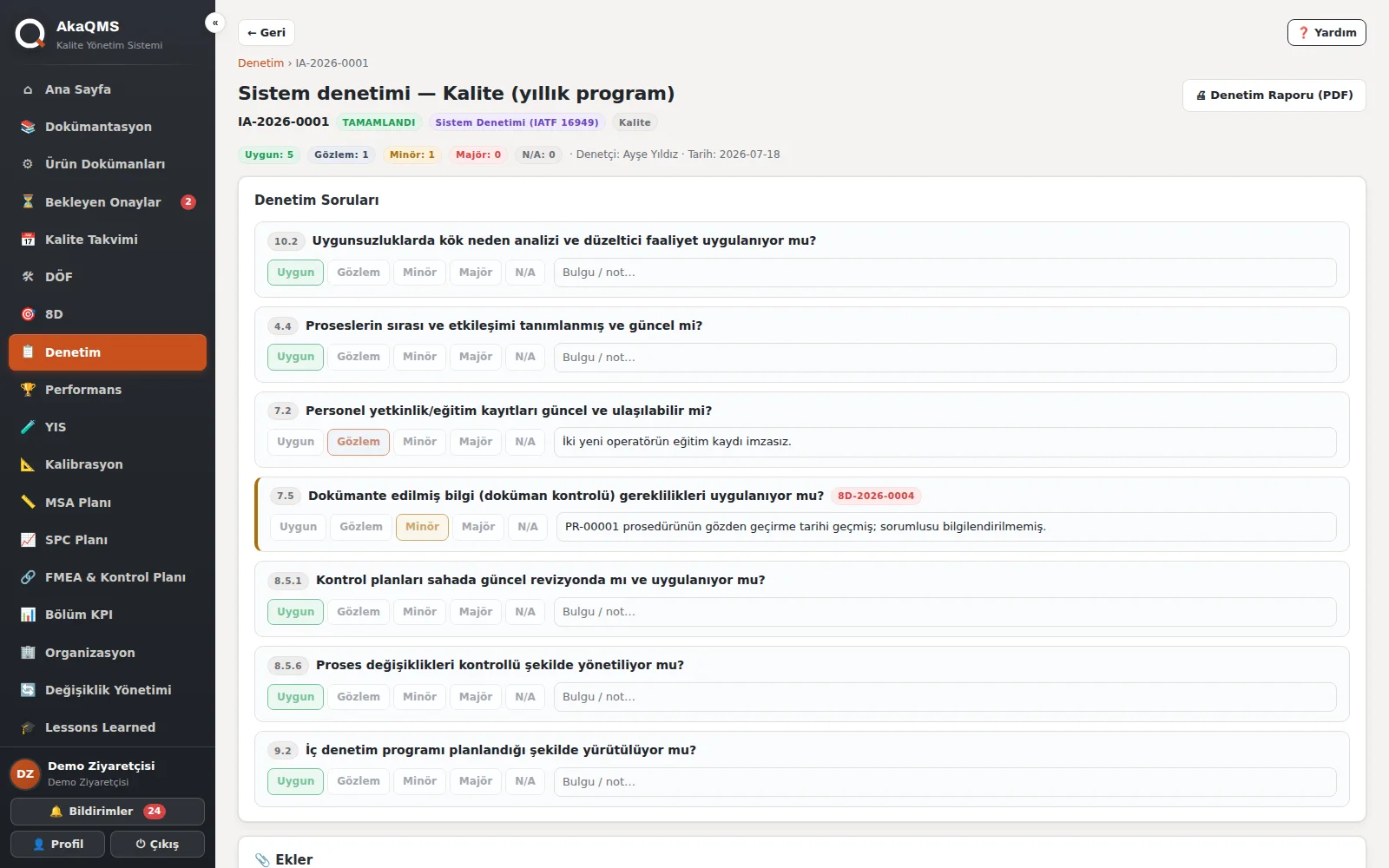The height and width of the screenshot is (868, 1389).
Task: Click the Kalite Takvimi calendar icon
Action: tap(28, 240)
